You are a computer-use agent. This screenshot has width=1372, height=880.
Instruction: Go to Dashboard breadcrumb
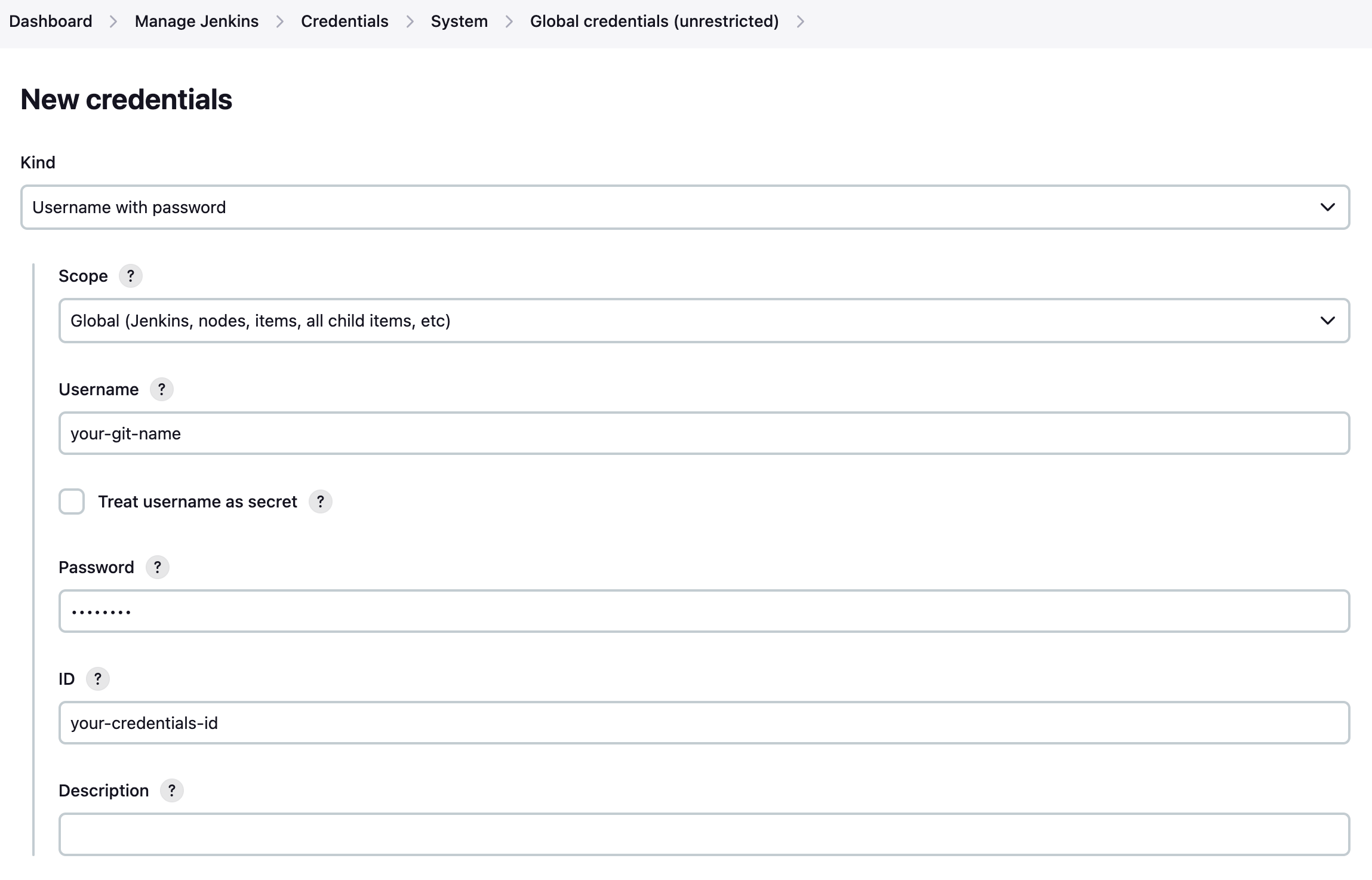[51, 21]
